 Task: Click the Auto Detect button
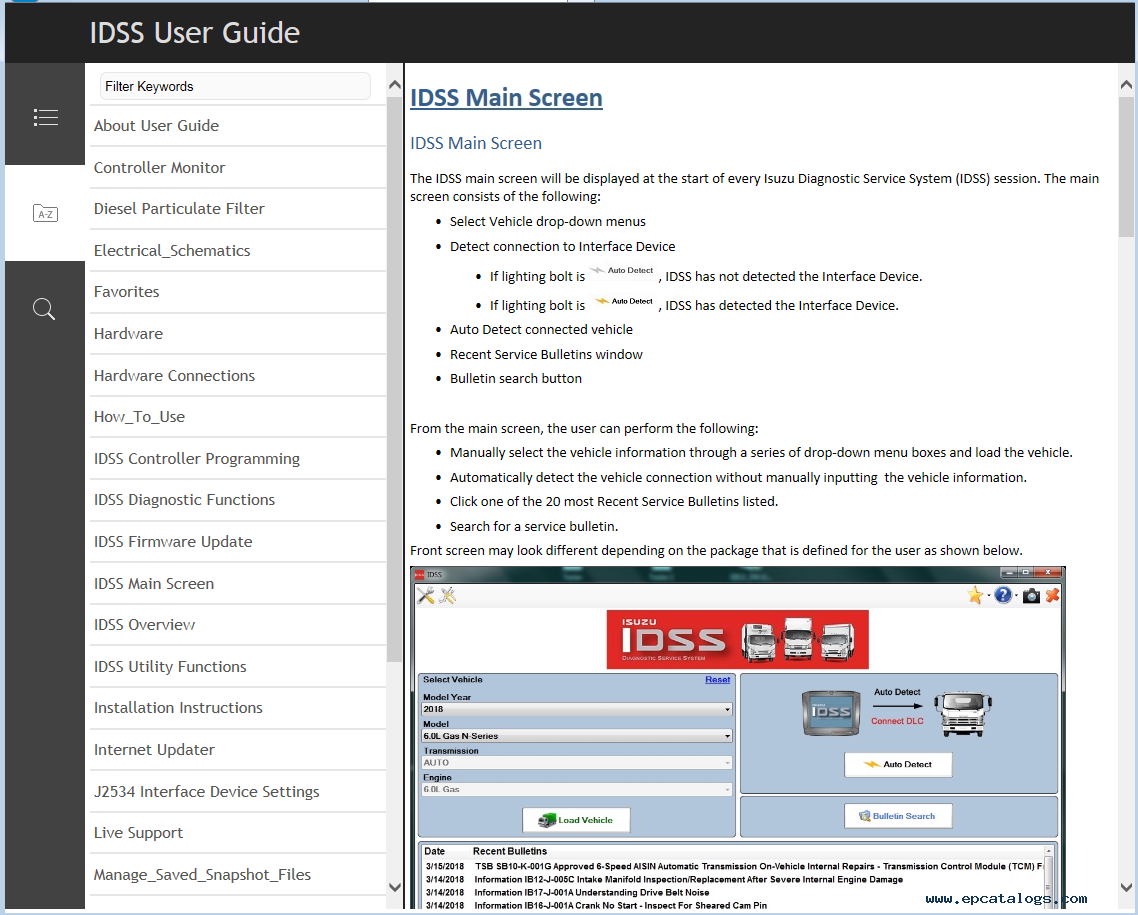tap(898, 764)
